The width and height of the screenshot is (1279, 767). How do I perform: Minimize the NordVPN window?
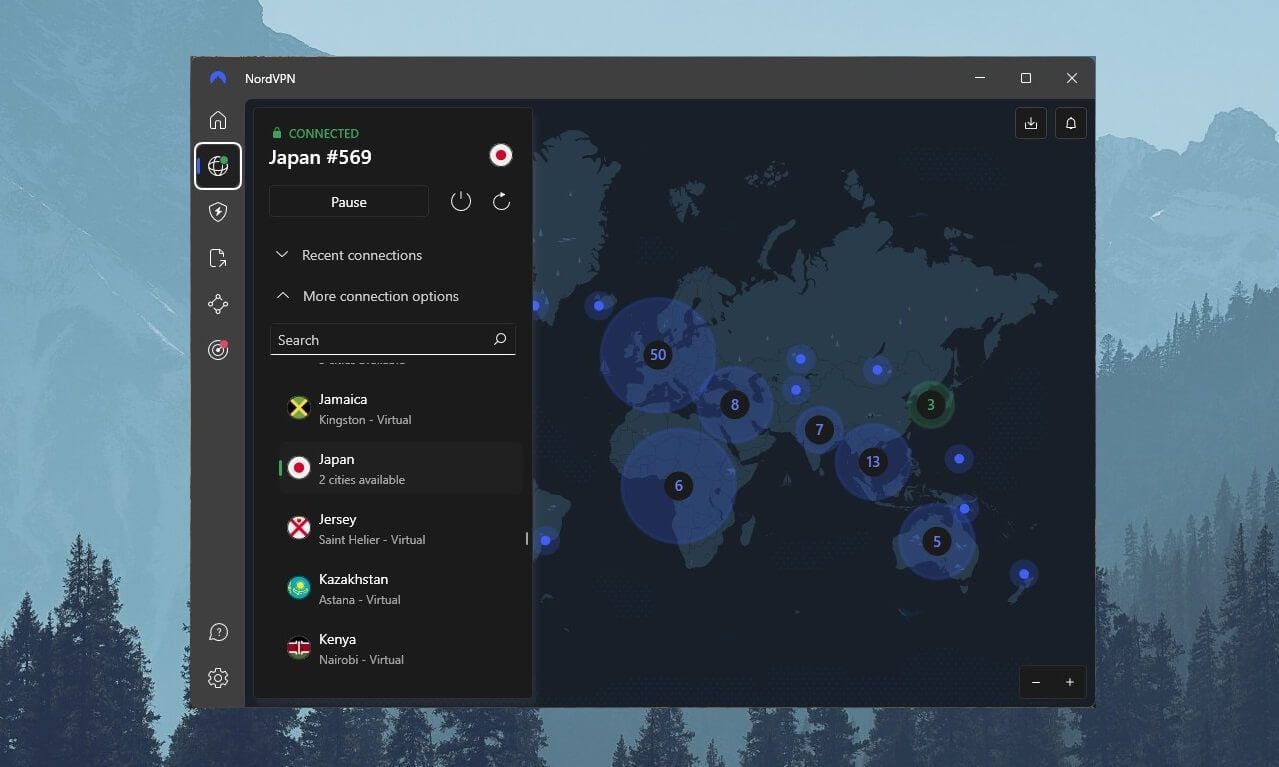point(980,78)
